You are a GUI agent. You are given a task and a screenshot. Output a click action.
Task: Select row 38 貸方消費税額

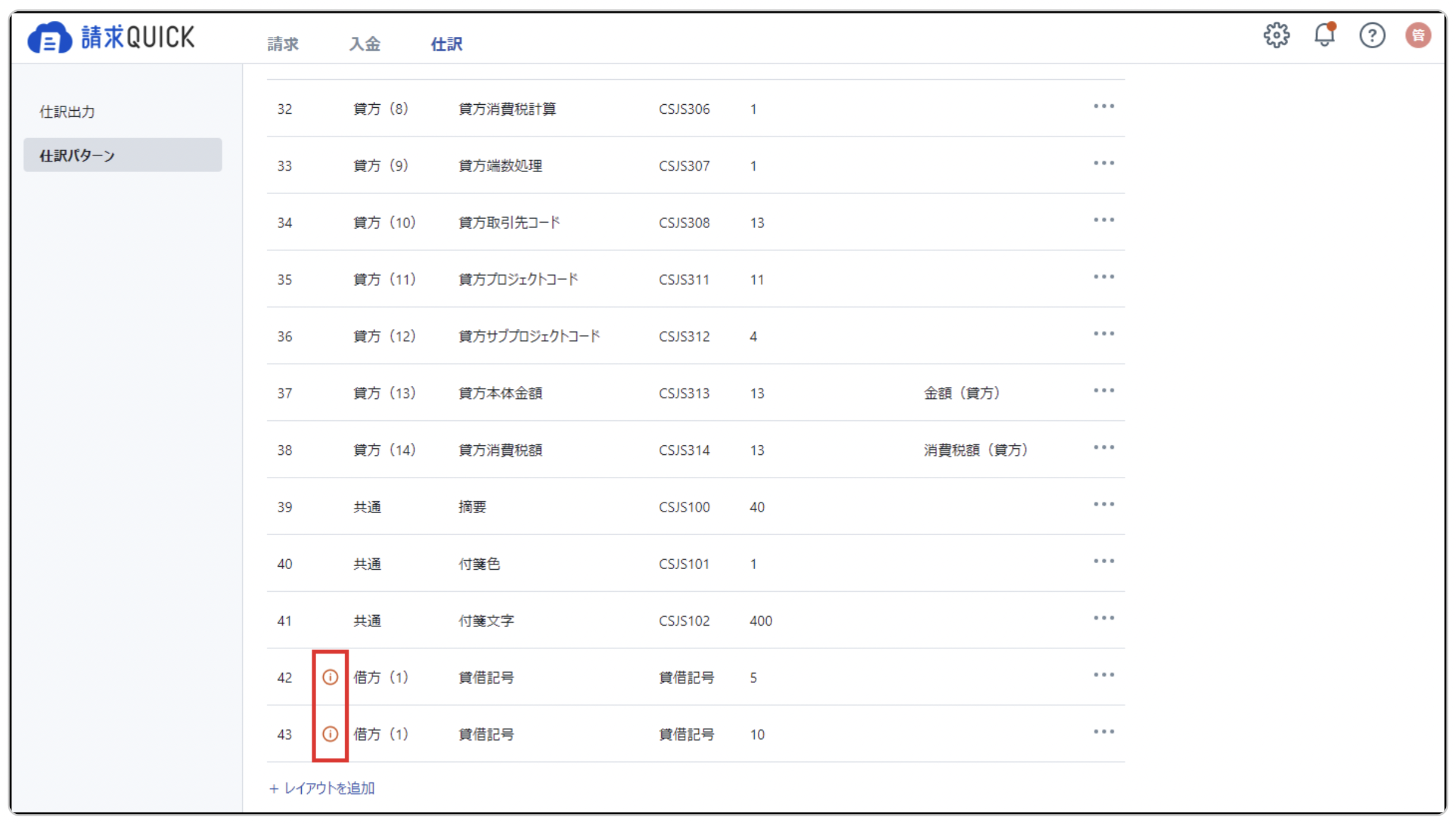point(695,450)
